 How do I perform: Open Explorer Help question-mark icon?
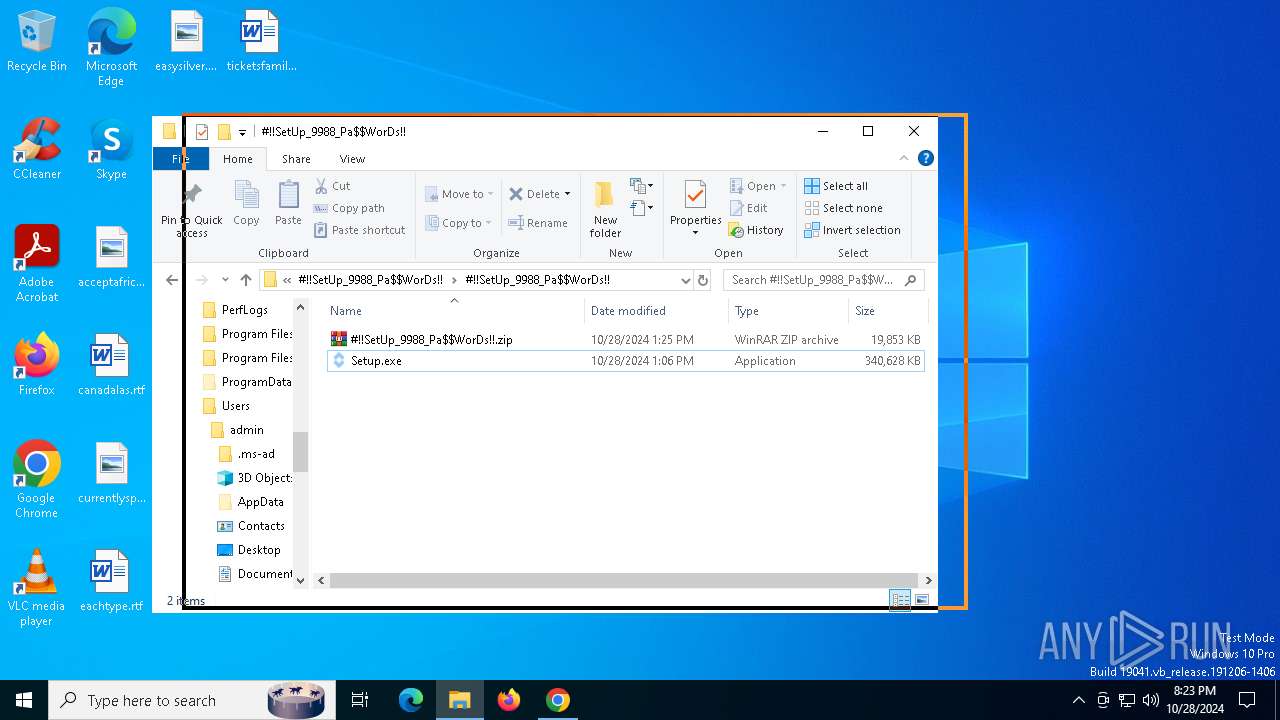coord(926,158)
